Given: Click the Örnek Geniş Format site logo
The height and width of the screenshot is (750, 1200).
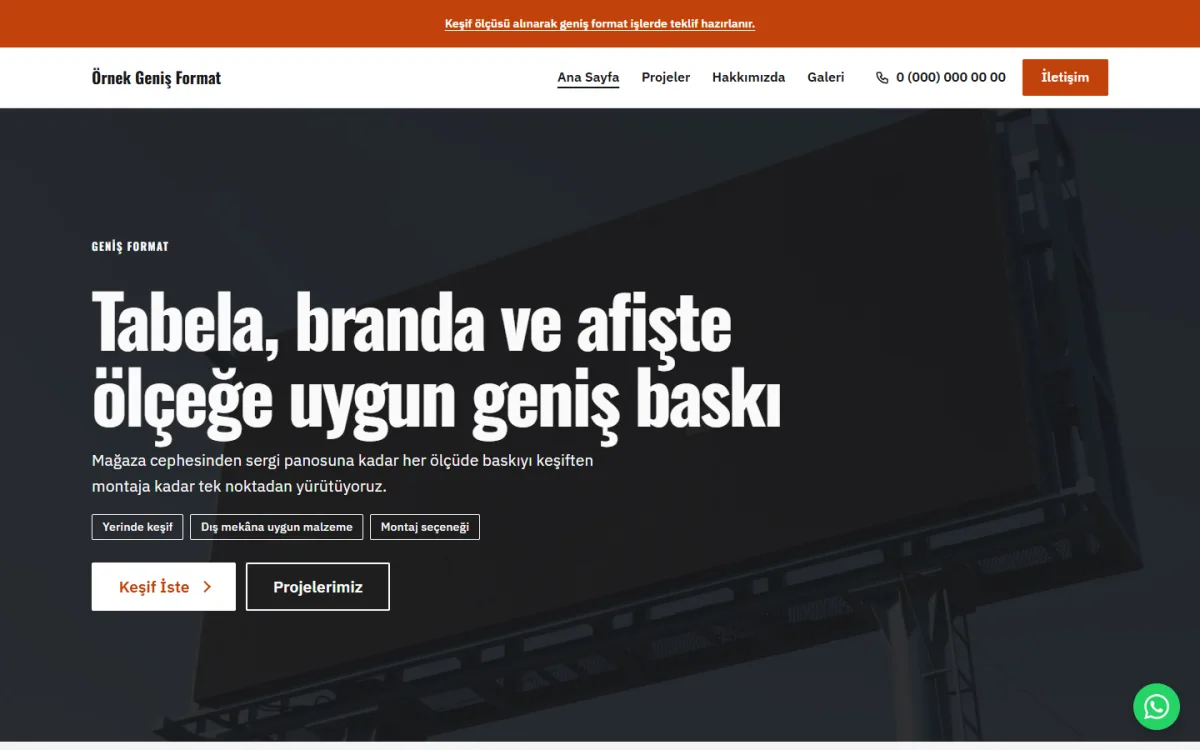Looking at the screenshot, I should (x=156, y=77).
